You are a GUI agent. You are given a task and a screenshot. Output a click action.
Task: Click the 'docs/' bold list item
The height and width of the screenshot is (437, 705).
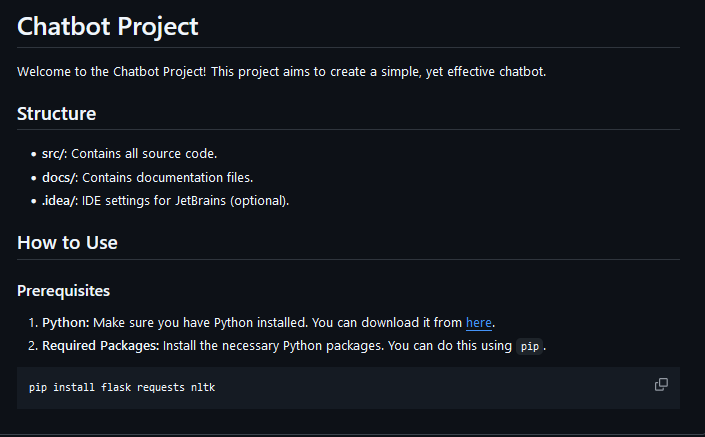pyautogui.click(x=60, y=178)
